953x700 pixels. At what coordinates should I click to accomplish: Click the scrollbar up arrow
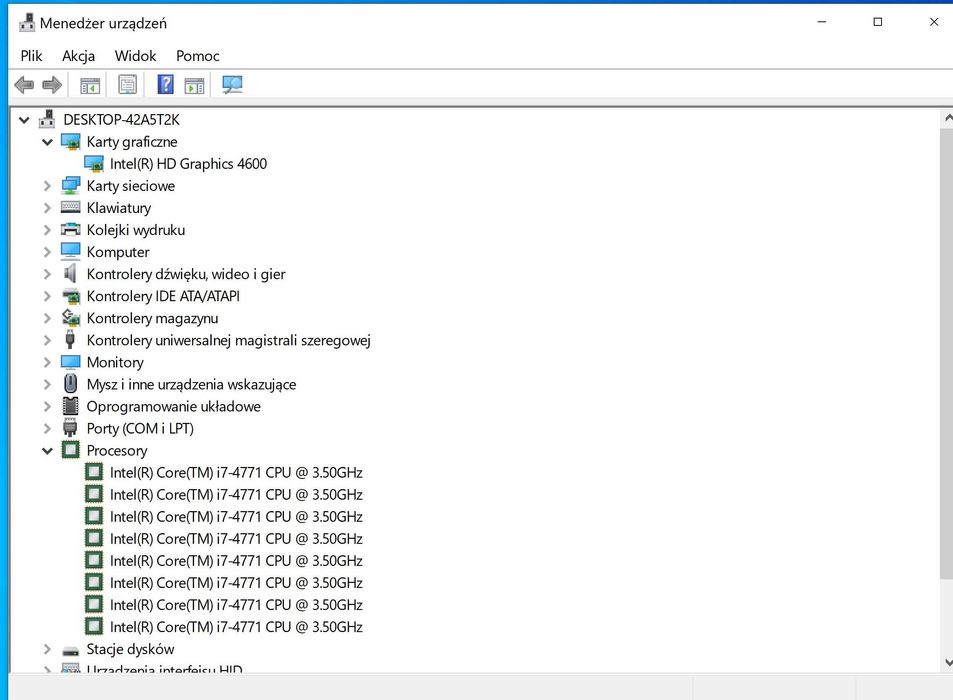[947, 118]
